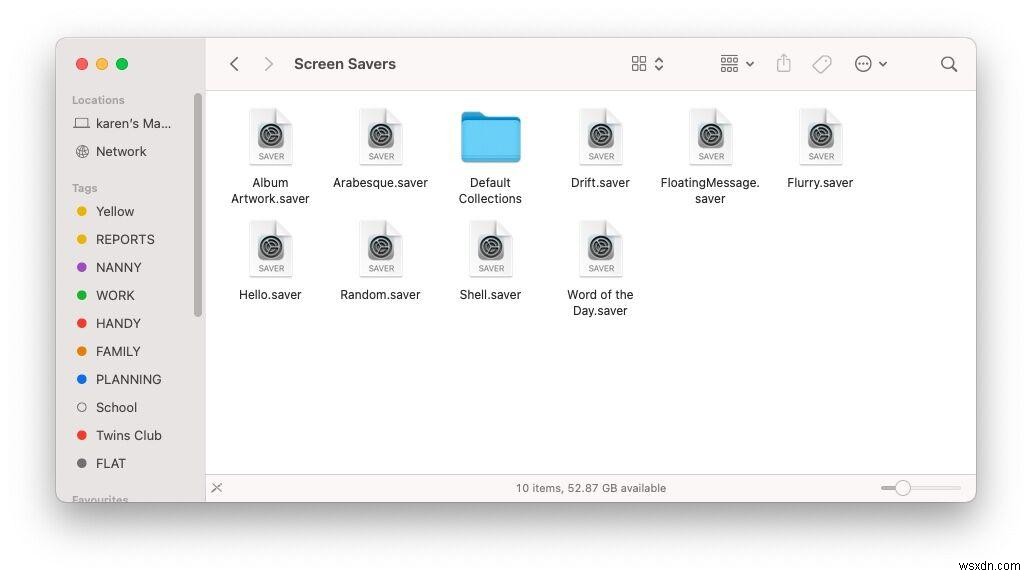Click the Network icon in the sidebar
Viewport: 1032px width, 576px height.
[x=121, y=151]
